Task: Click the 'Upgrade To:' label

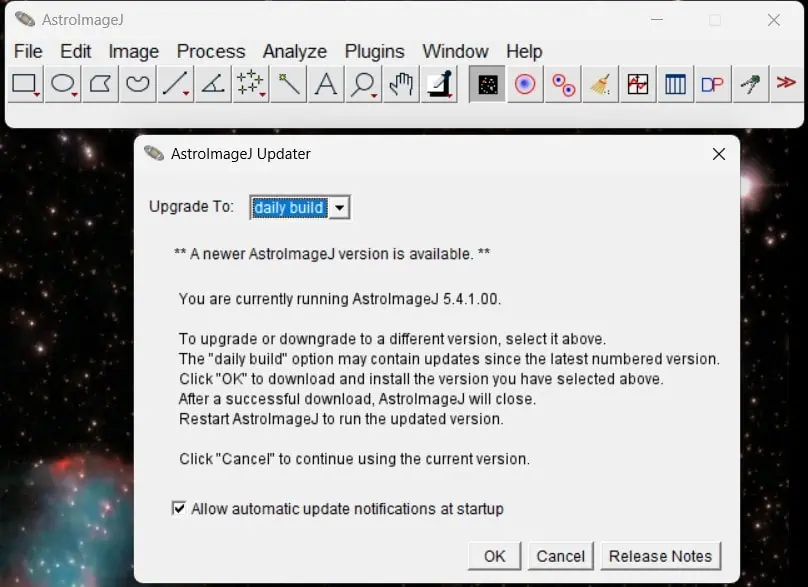Action: pos(191,207)
